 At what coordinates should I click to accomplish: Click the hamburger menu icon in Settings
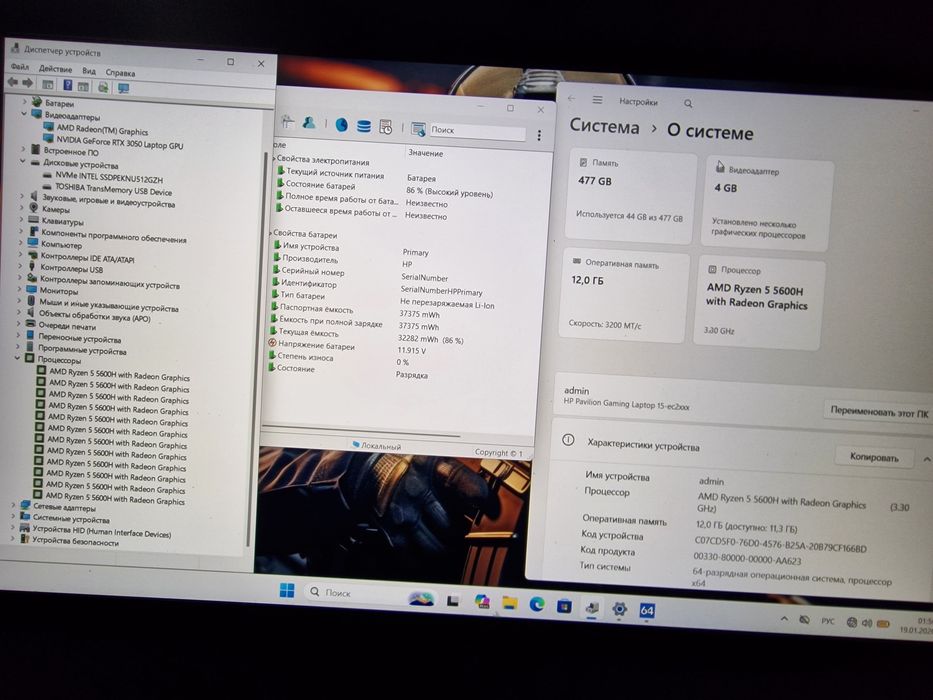point(597,100)
